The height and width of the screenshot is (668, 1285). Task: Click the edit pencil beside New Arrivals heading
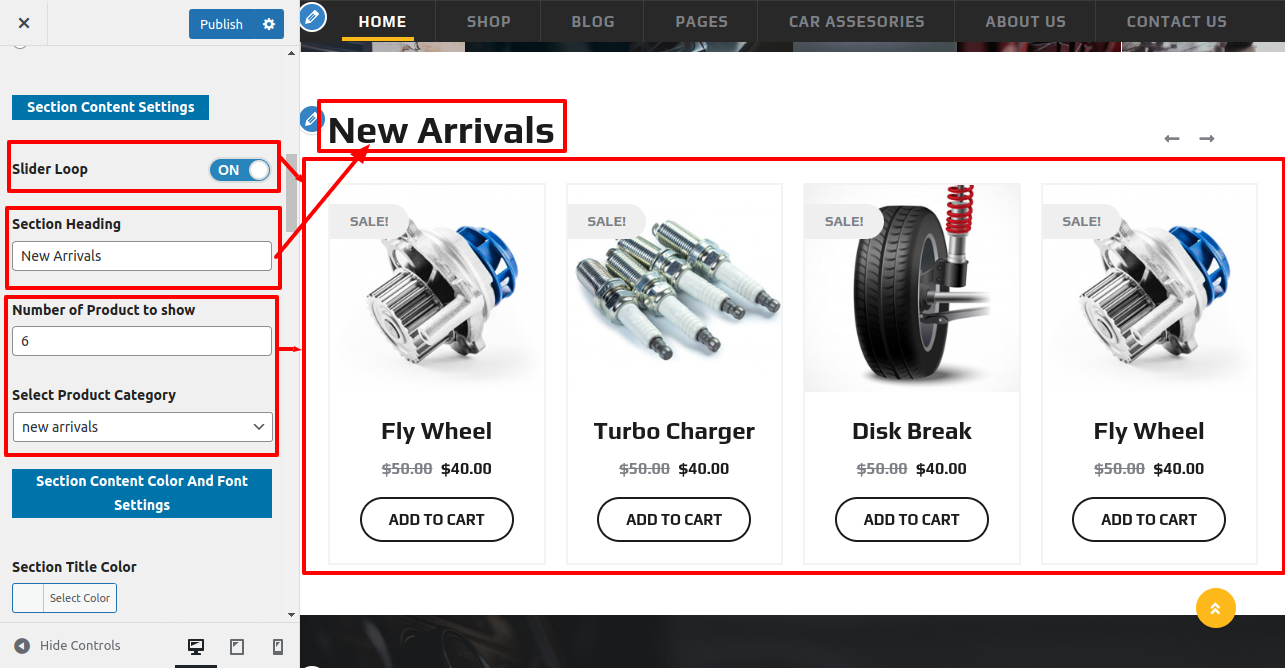310,119
